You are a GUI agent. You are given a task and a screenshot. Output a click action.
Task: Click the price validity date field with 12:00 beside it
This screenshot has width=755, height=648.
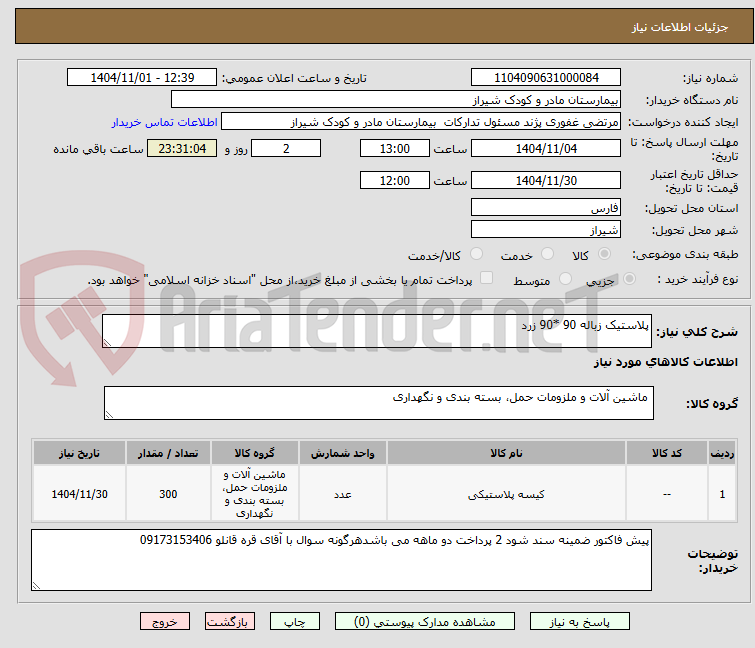pos(546,181)
